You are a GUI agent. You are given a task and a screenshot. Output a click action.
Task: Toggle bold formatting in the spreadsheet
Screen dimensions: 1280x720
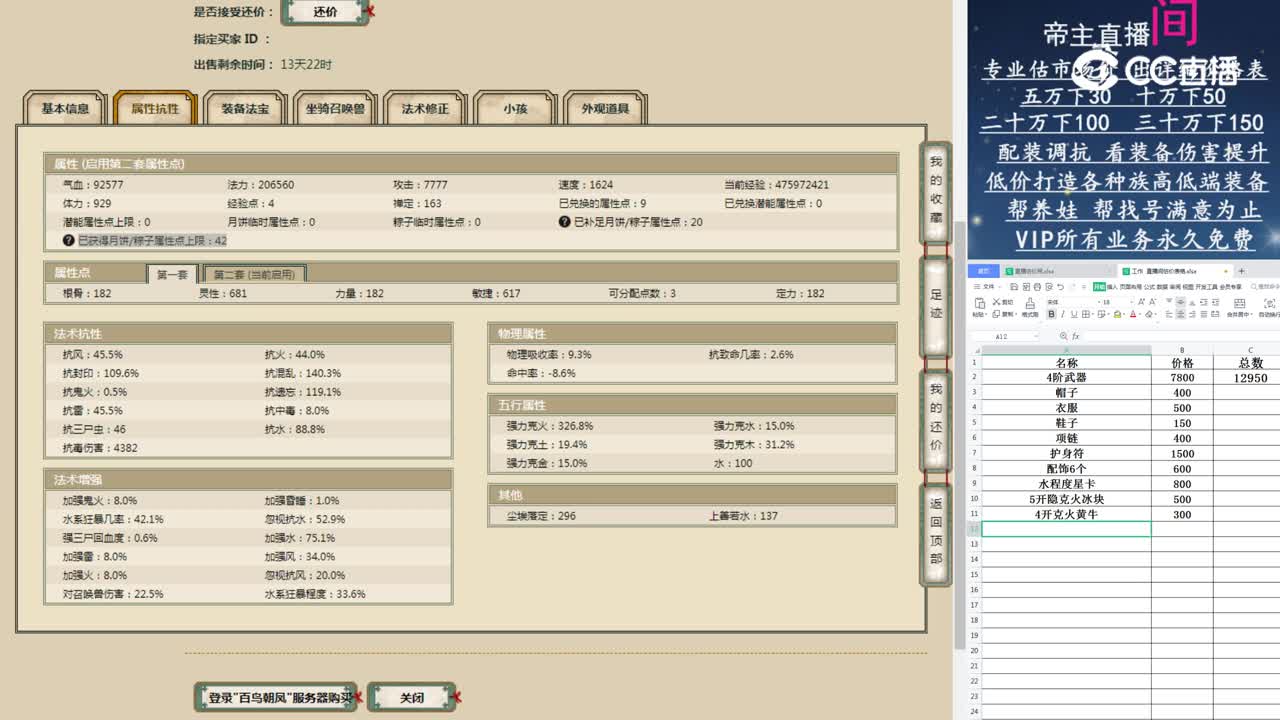coord(1051,311)
